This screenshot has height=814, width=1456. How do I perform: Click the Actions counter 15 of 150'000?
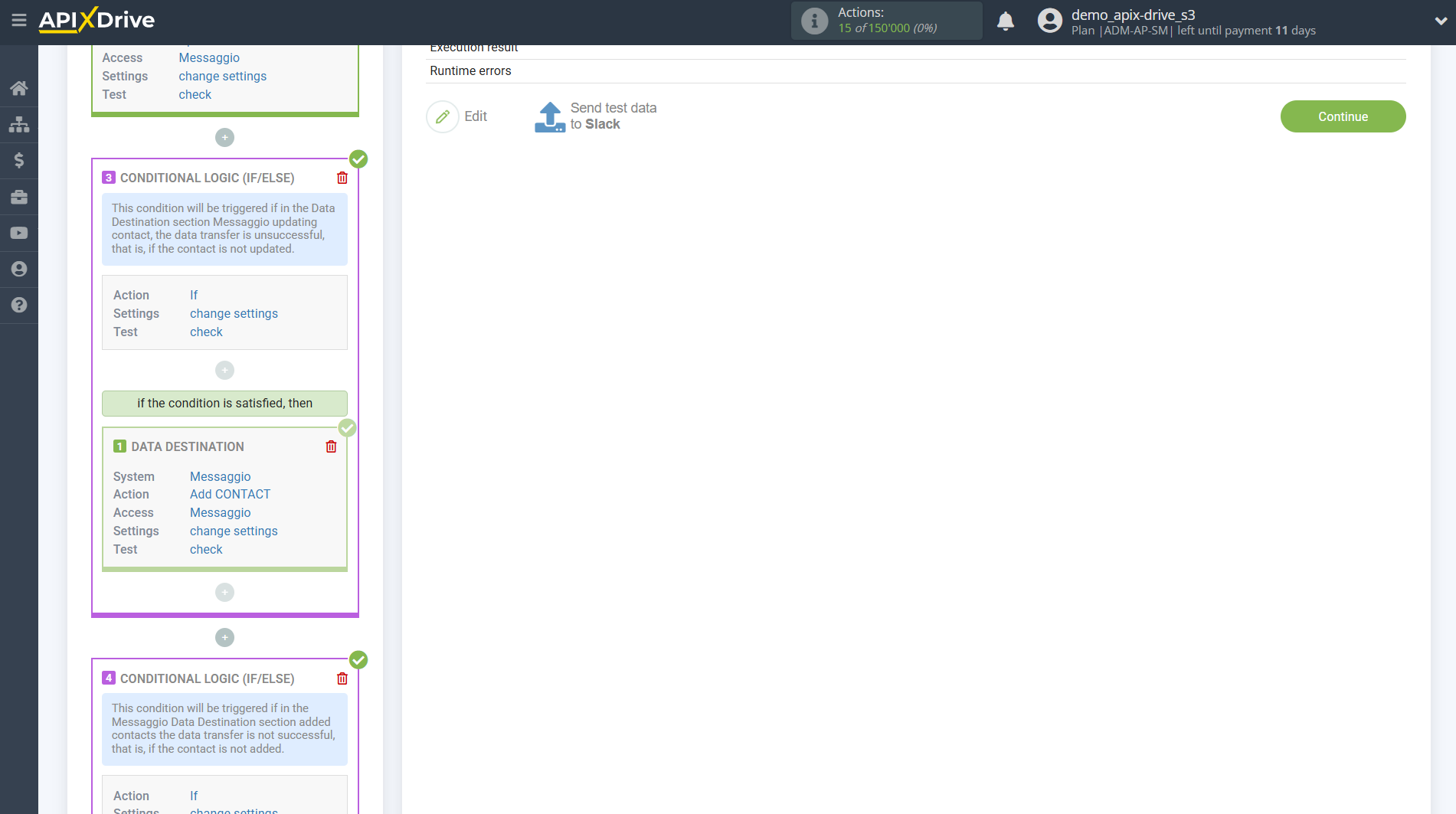pyautogui.click(x=887, y=28)
